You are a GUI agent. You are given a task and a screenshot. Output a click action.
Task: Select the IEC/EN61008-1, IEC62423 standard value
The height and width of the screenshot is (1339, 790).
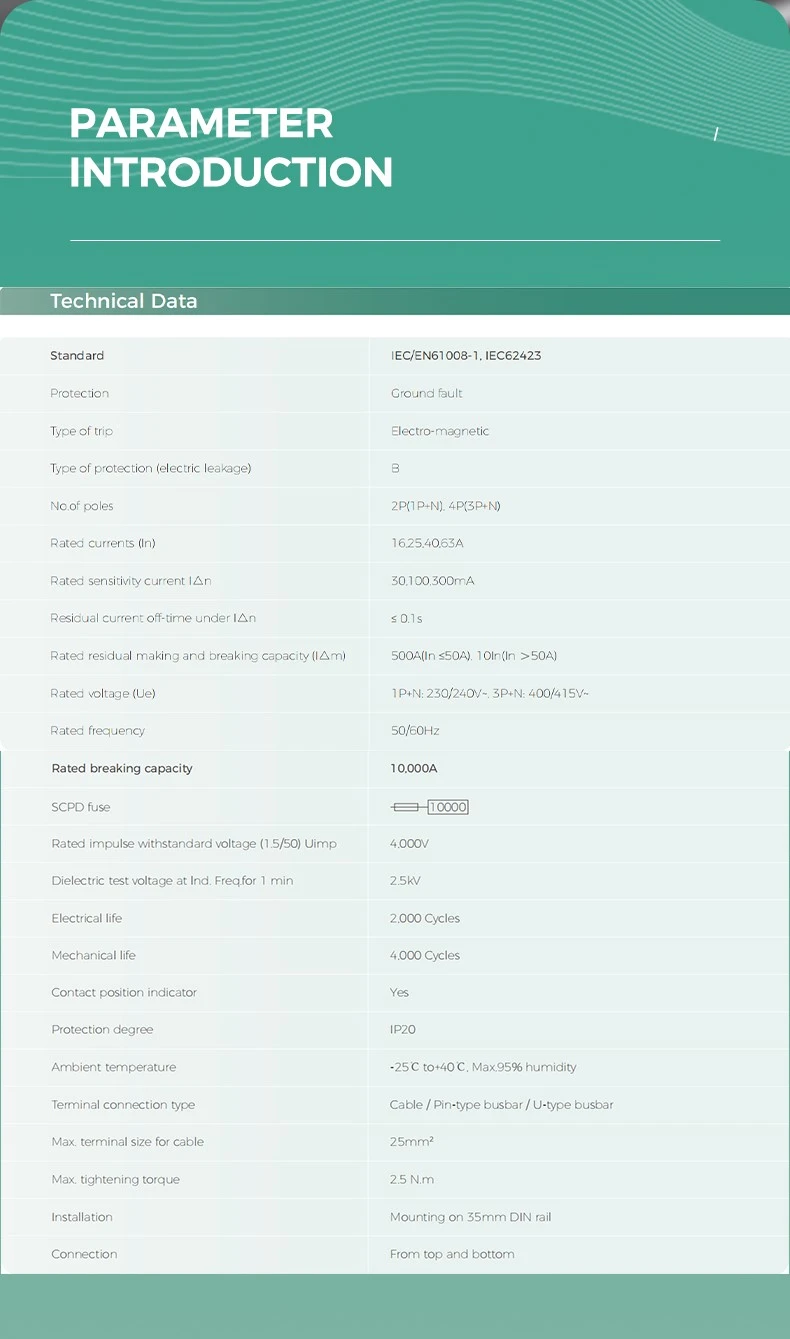(466, 356)
